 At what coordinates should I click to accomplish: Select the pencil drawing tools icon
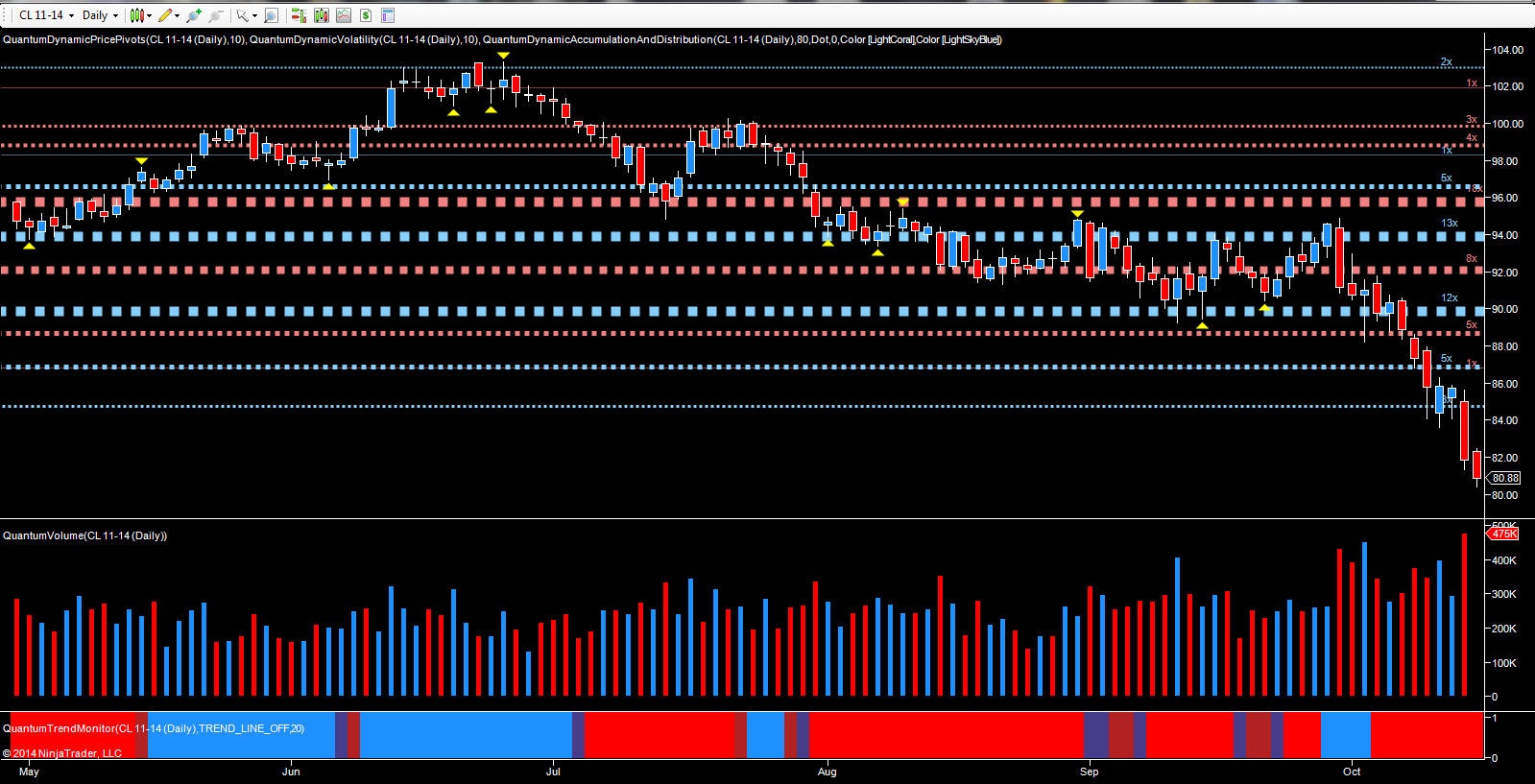coord(165,15)
